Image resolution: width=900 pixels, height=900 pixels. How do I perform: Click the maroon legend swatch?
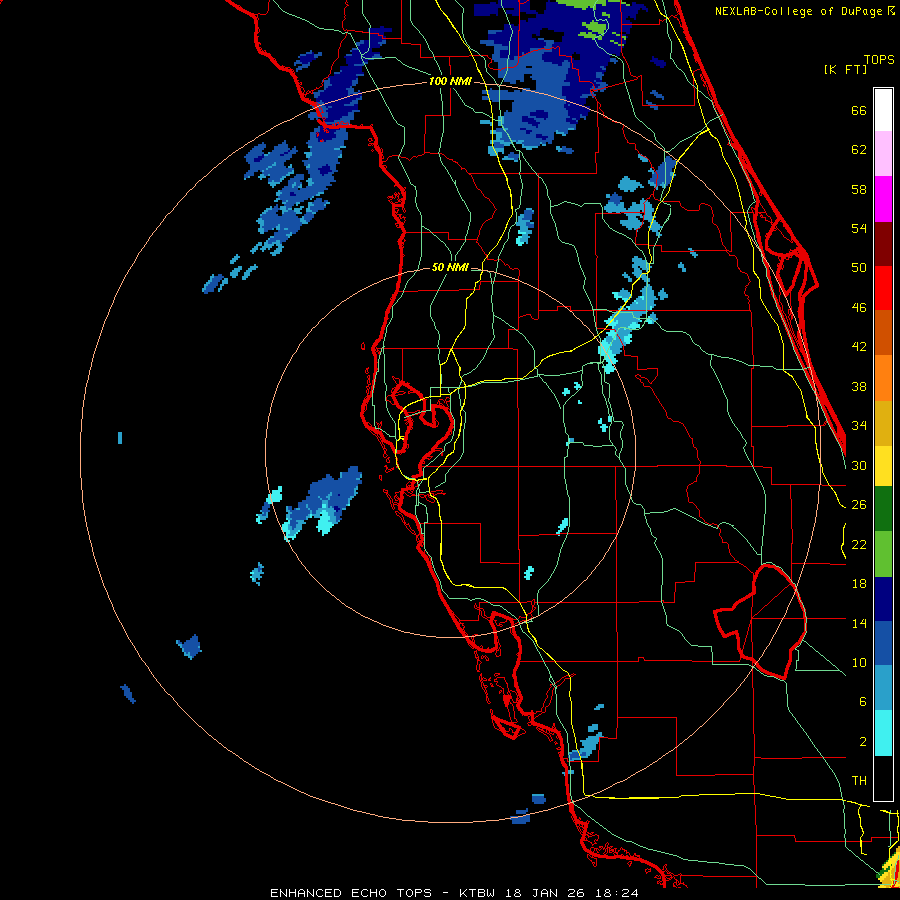883,244
